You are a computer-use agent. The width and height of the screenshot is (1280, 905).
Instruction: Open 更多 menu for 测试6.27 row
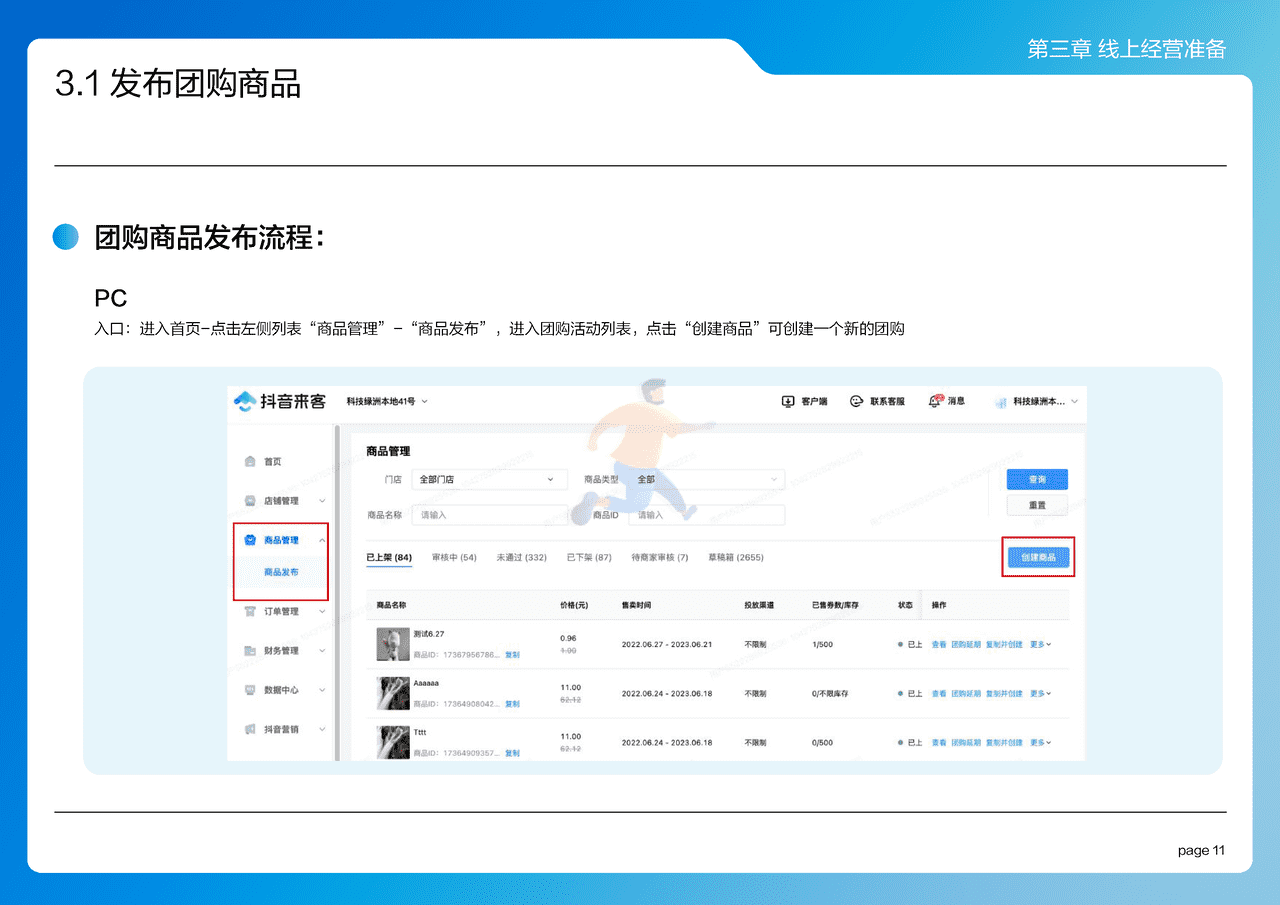pyautogui.click(x=1041, y=645)
